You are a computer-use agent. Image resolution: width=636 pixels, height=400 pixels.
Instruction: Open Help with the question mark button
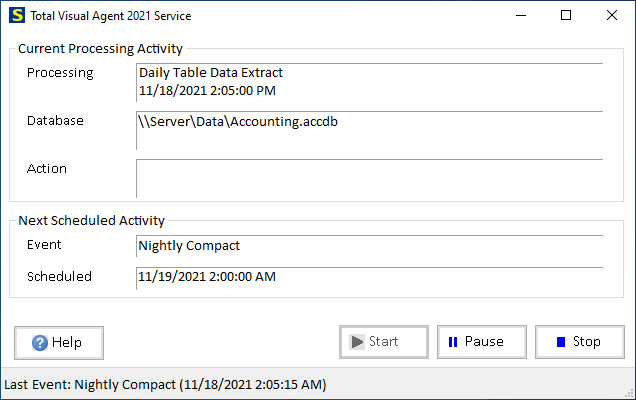click(x=59, y=343)
